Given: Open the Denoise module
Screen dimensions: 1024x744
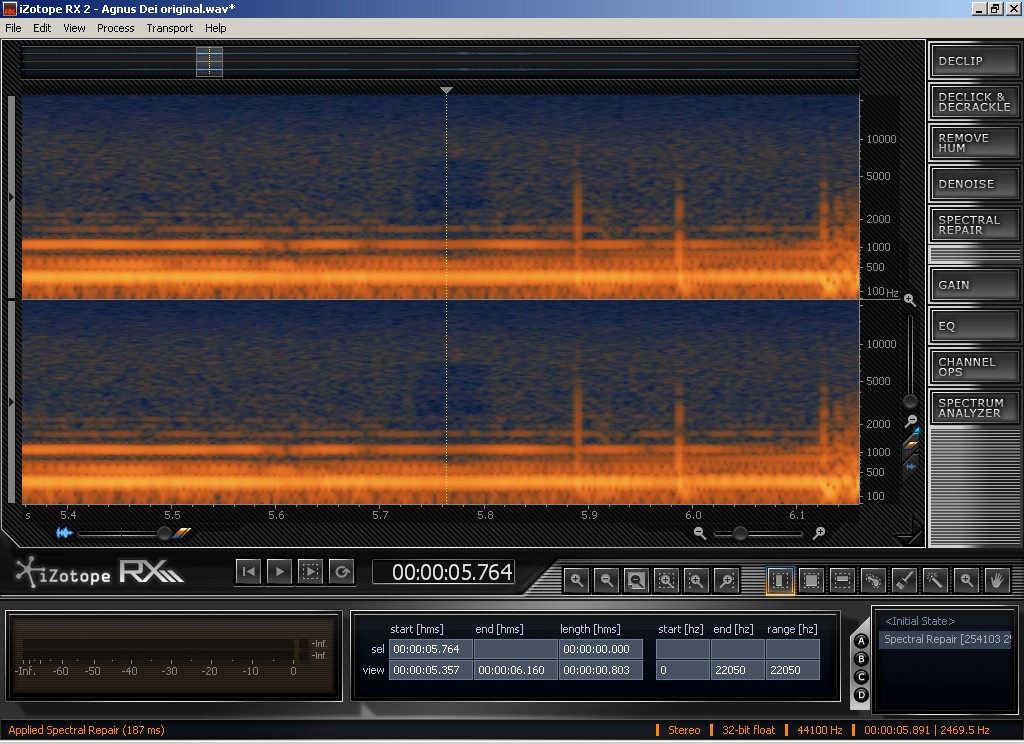Looking at the screenshot, I should point(974,184).
